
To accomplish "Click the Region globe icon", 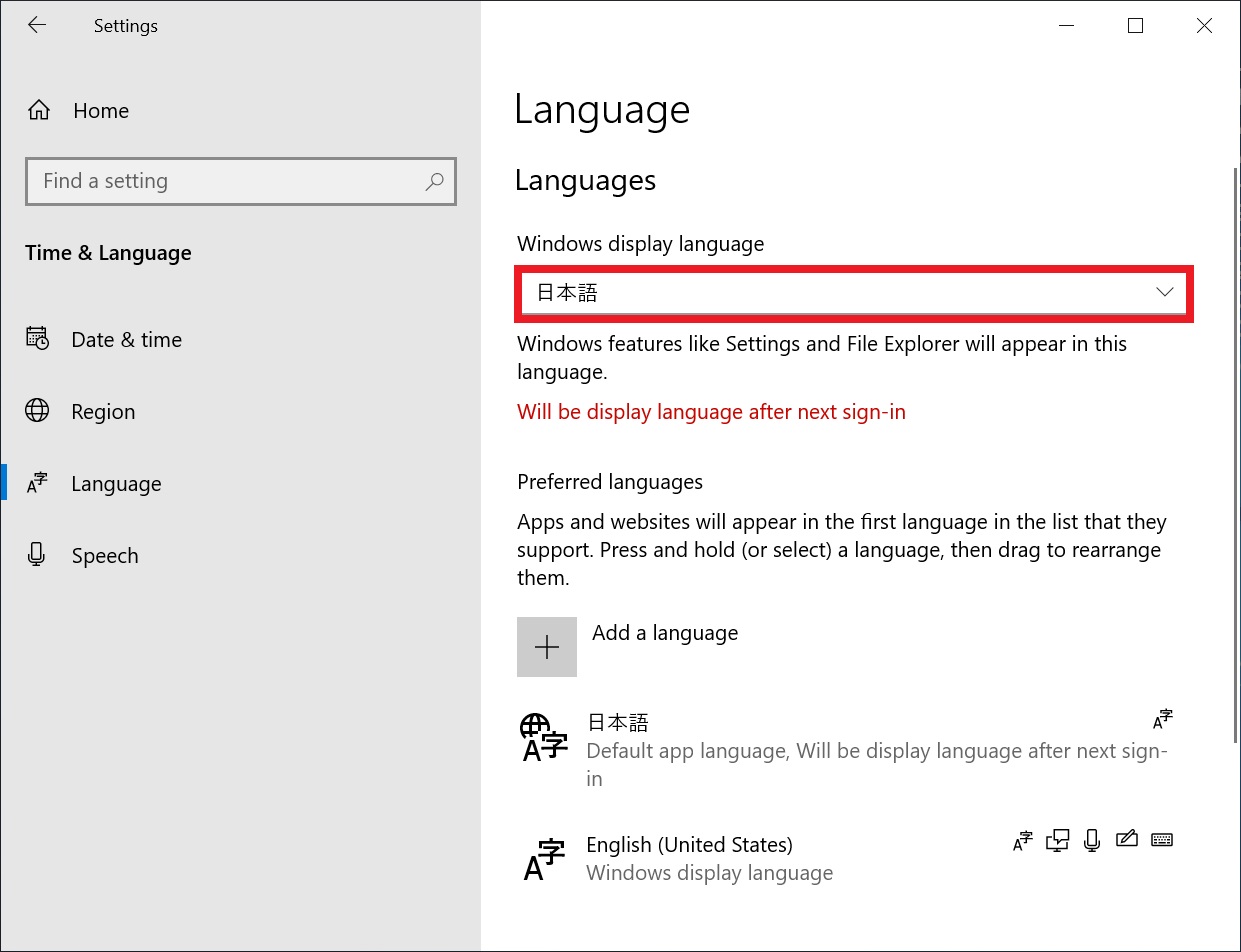I will point(37,411).
